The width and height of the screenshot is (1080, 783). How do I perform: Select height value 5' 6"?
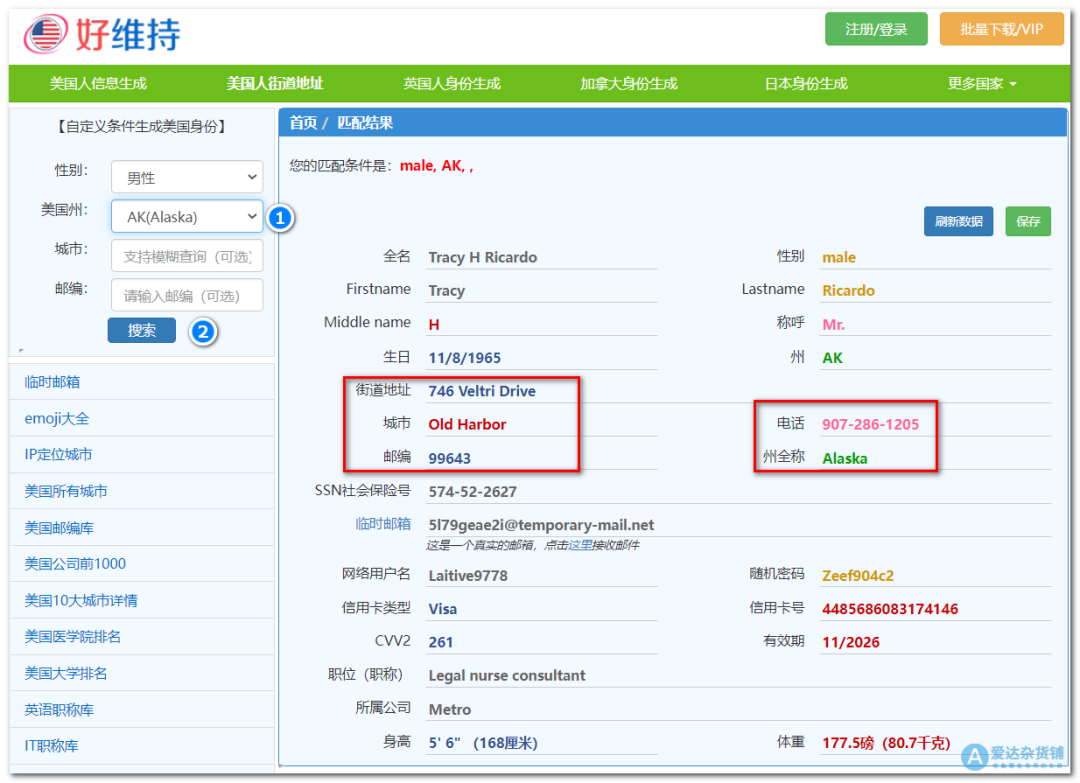[444, 743]
